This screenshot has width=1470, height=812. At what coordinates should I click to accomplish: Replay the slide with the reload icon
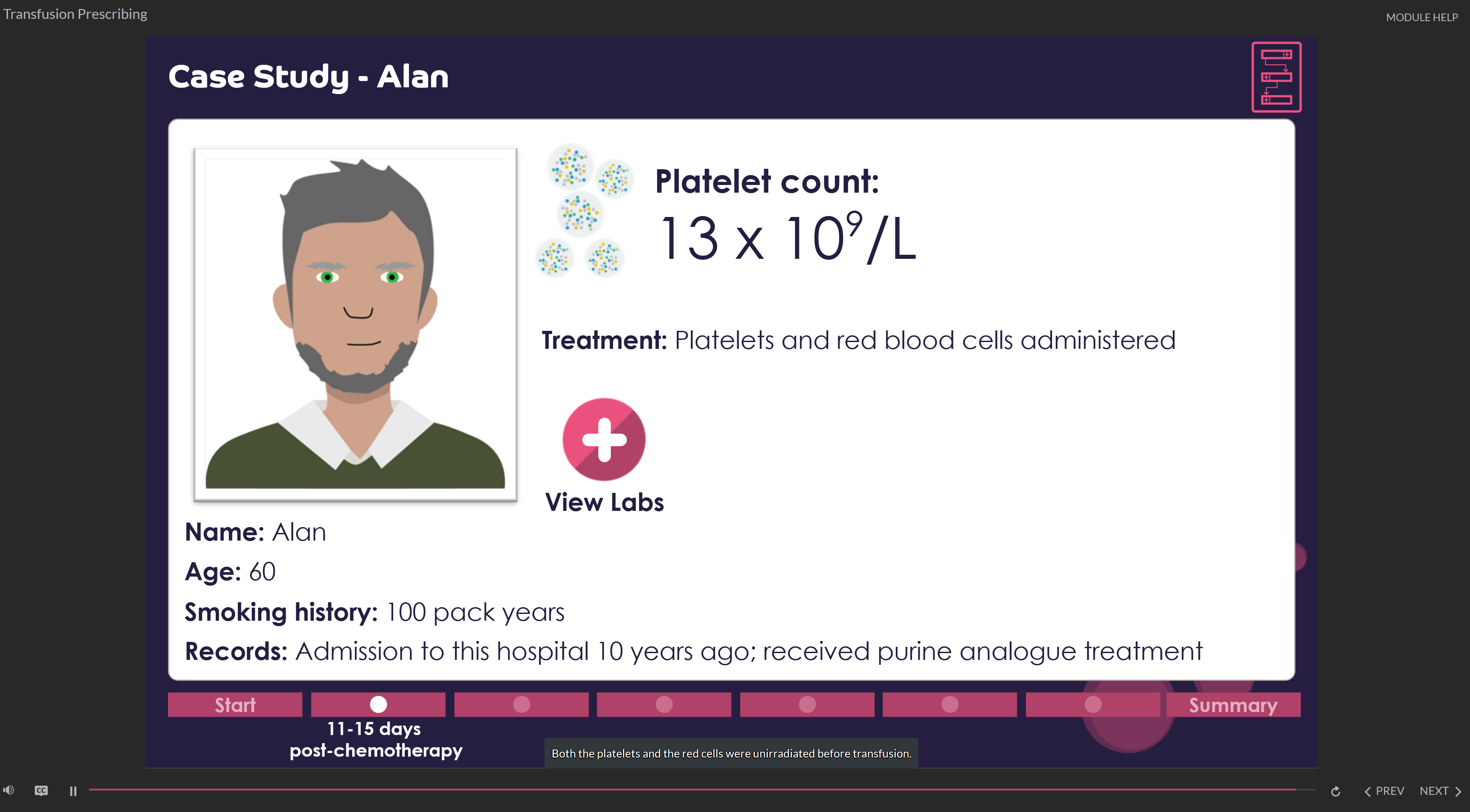tap(1335, 791)
